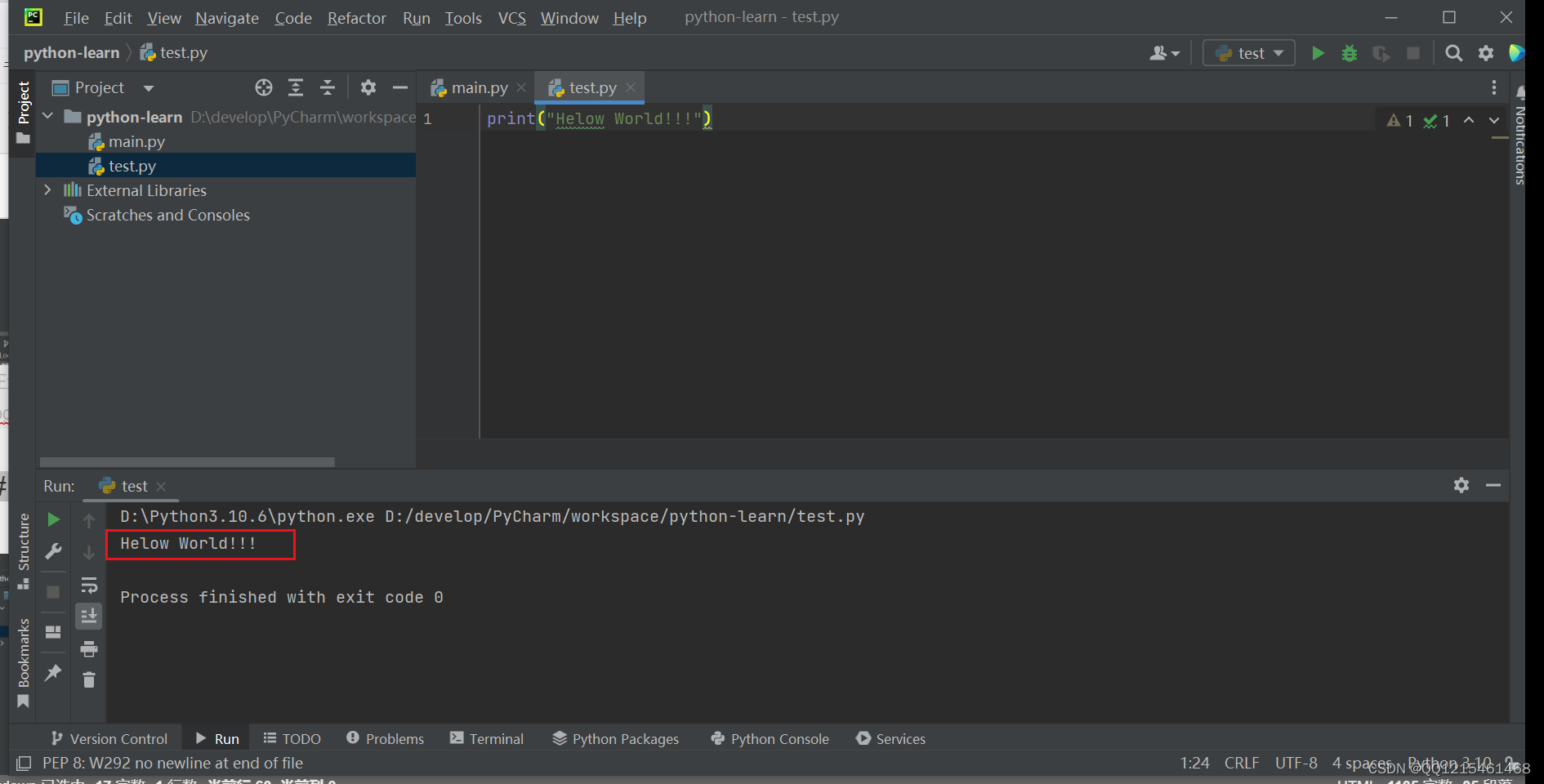Open run configuration wrench icon
This screenshot has width=1544, height=784.
[53, 551]
